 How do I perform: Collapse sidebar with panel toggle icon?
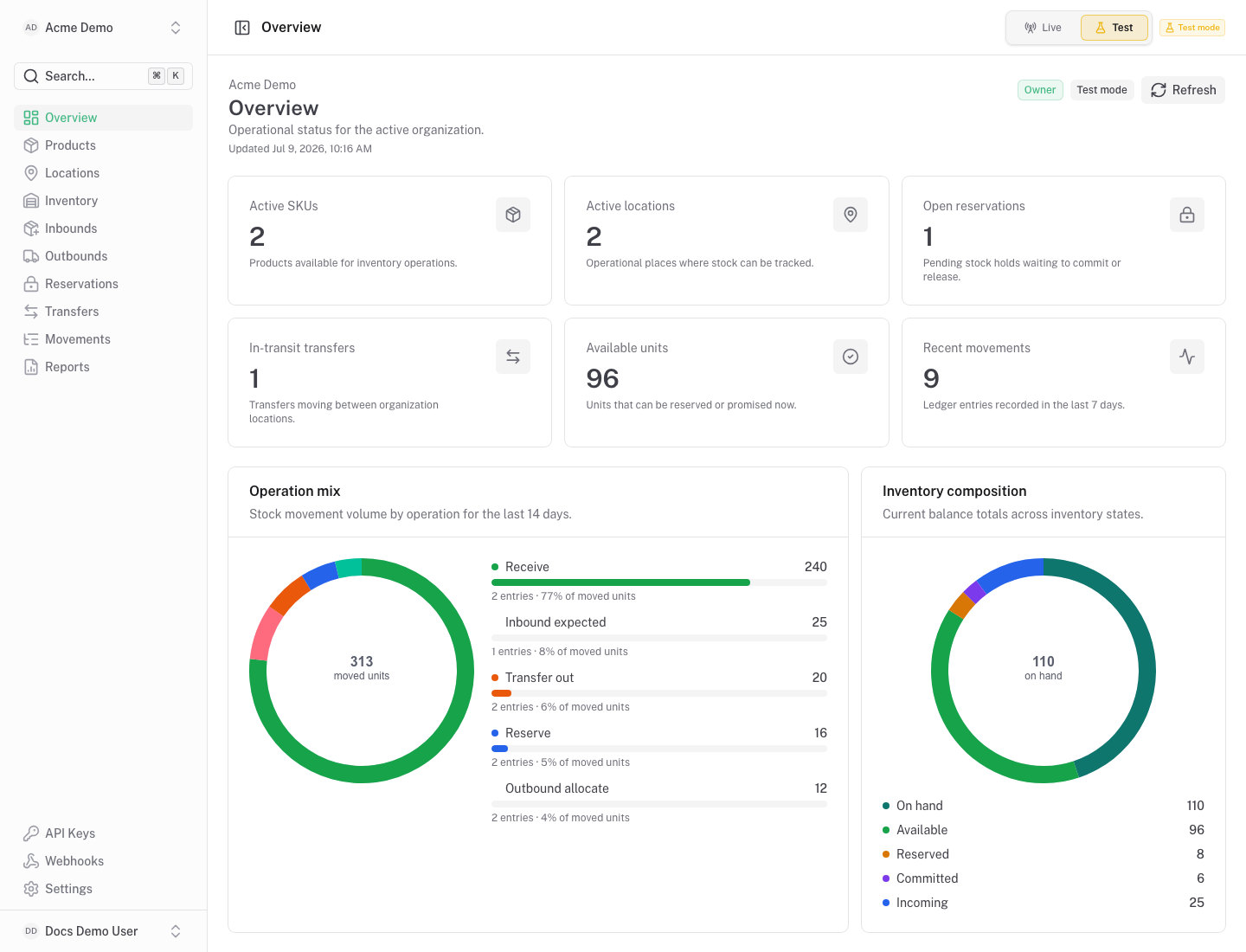pyautogui.click(x=242, y=28)
